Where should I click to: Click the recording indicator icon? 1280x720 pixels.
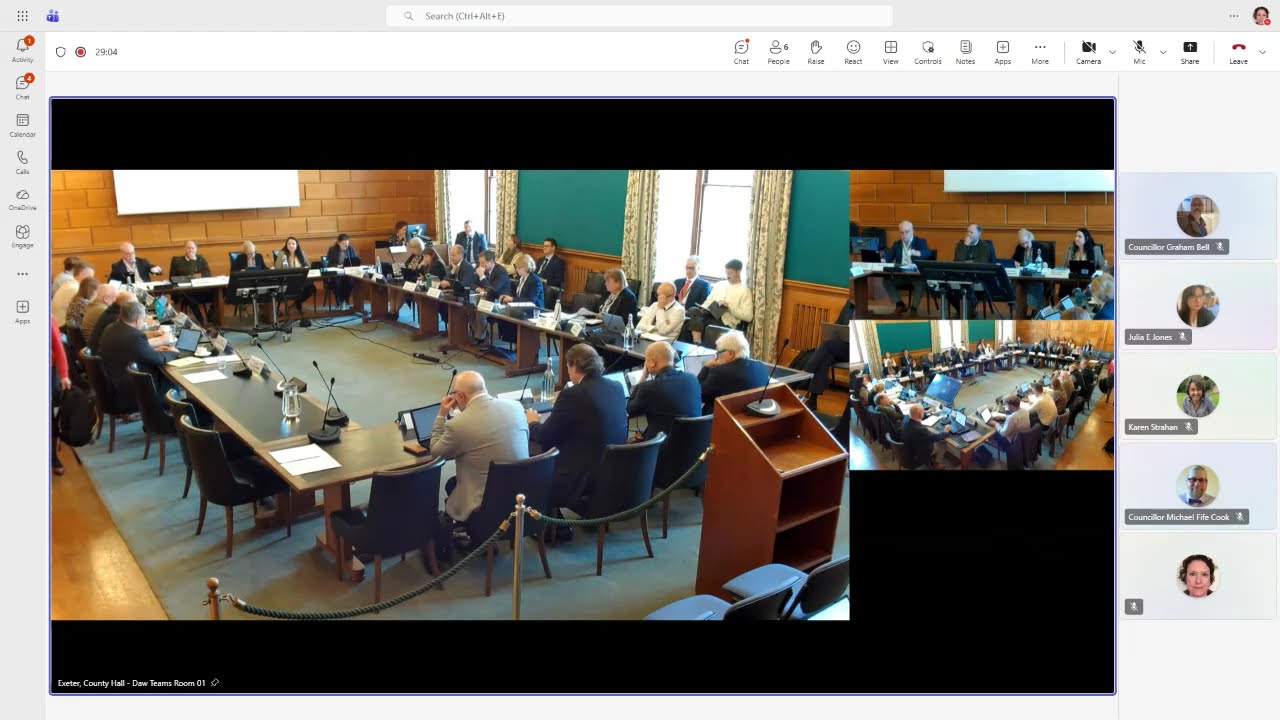click(81, 52)
